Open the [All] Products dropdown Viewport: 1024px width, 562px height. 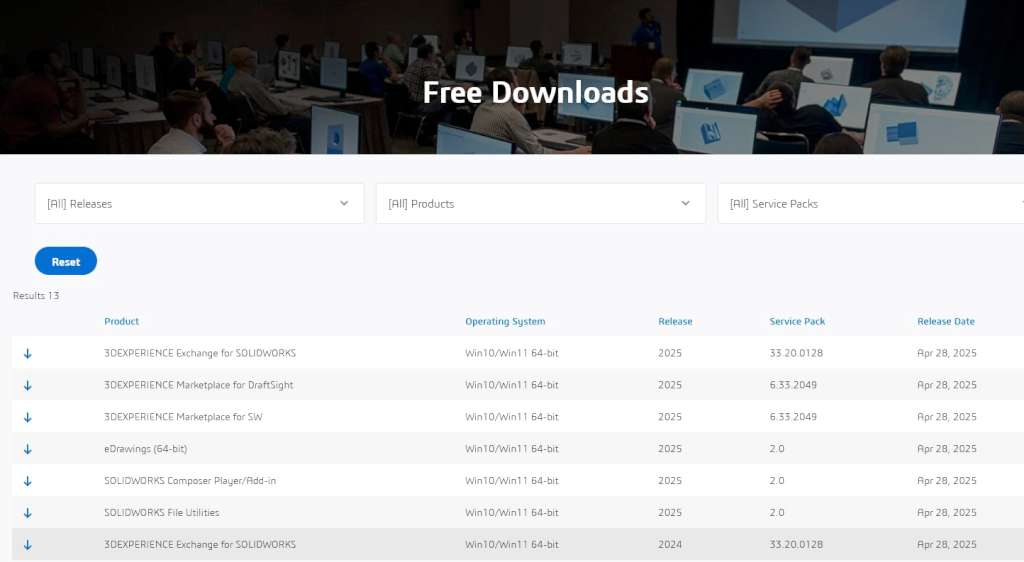pos(541,204)
